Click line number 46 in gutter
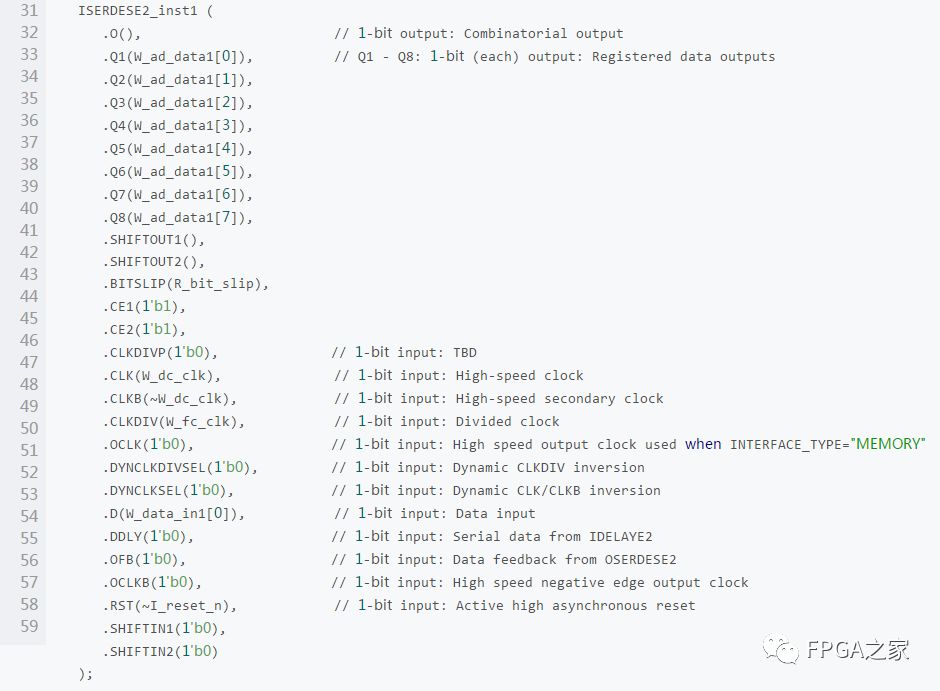The image size is (940, 691). coord(29,340)
